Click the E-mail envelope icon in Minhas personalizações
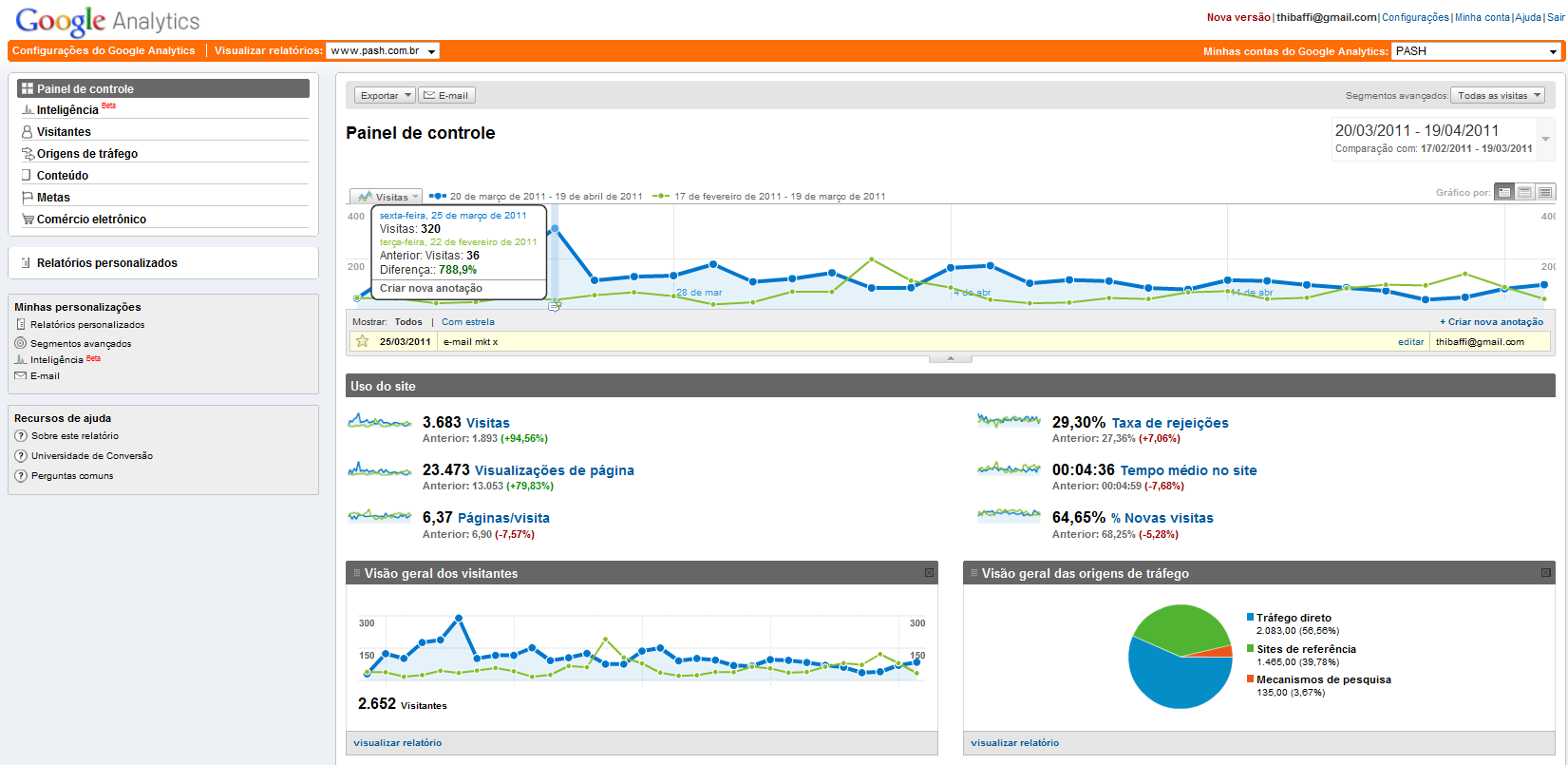 [x=21, y=375]
